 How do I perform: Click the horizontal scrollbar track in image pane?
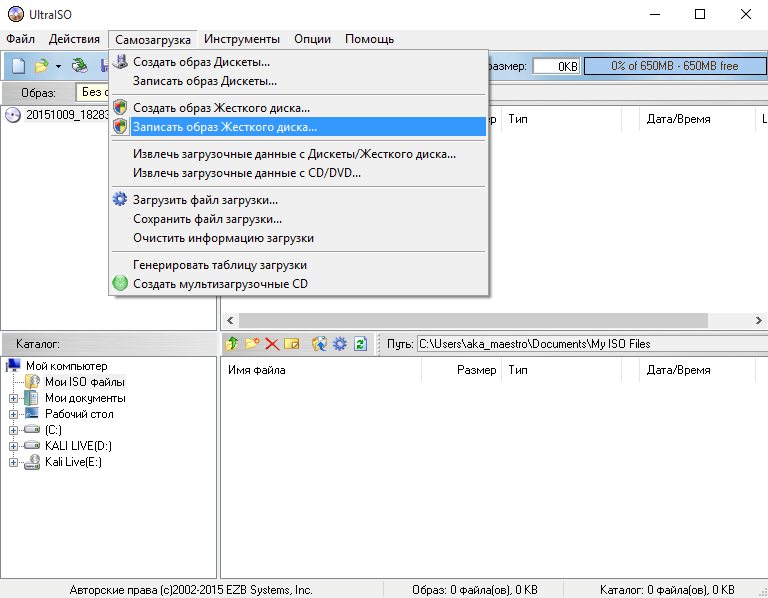495,320
